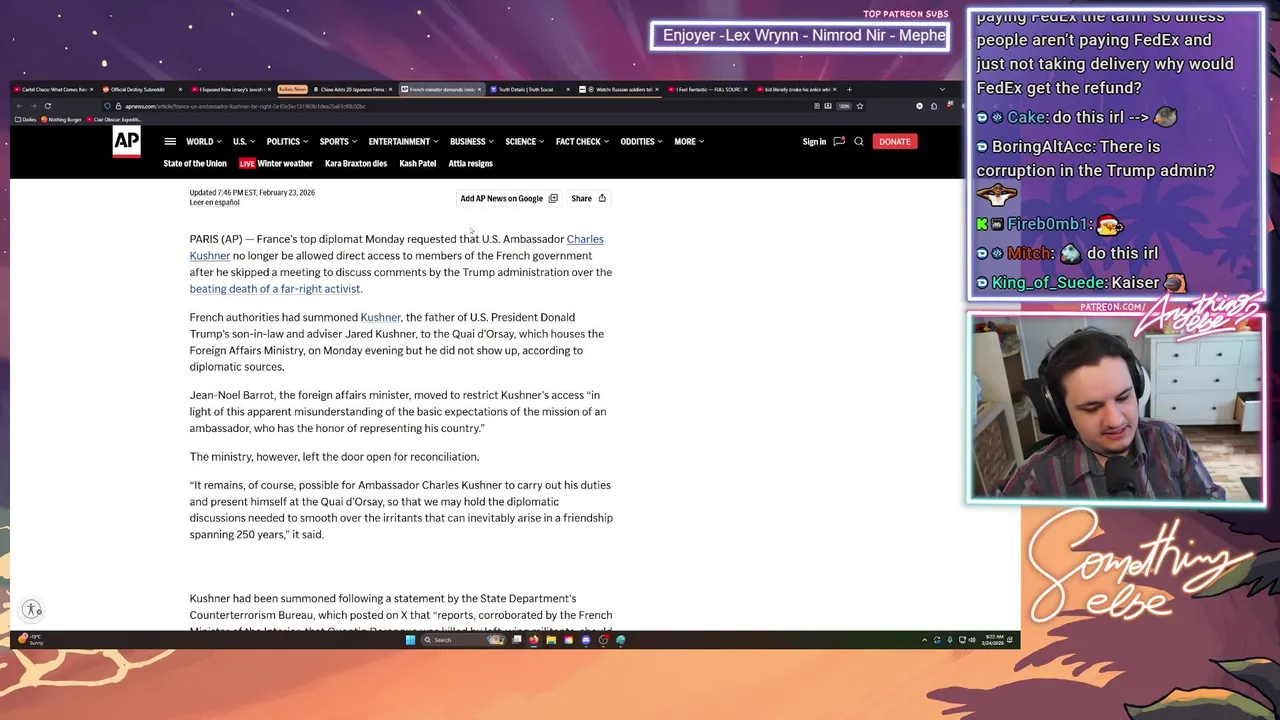This screenshot has width=1280, height=720.
Task: Click the weather widget on the taskbar
Action: tap(30, 639)
